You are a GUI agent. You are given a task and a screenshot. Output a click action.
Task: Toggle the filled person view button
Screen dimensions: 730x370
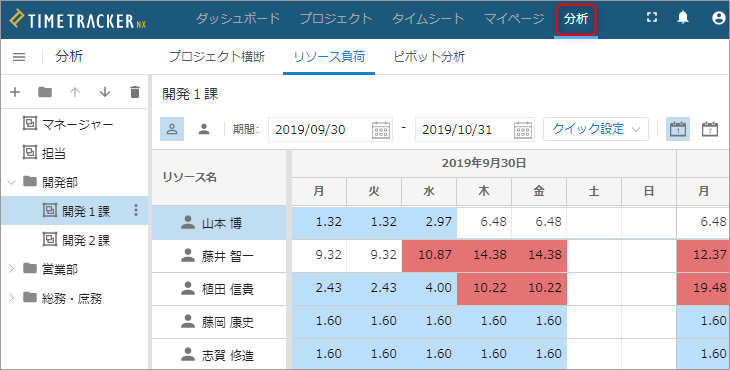click(x=203, y=129)
